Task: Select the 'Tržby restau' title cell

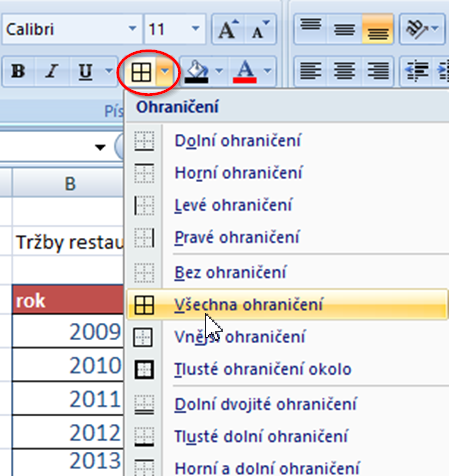Action: [x=68, y=241]
